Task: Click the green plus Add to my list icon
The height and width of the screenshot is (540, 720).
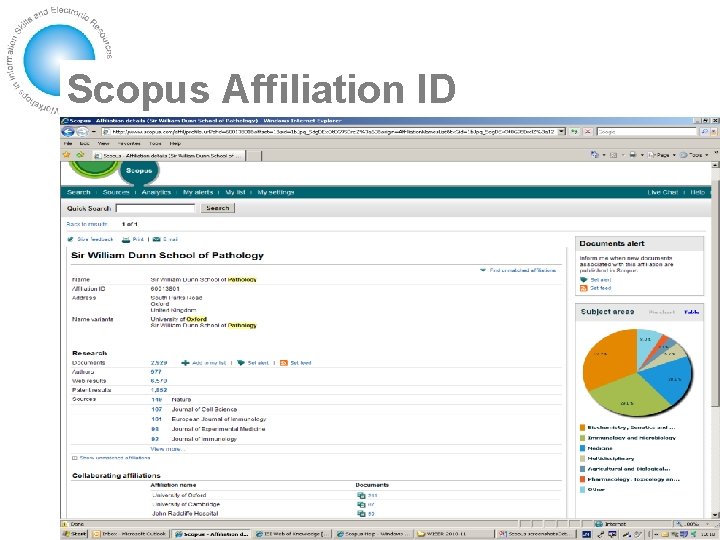Action: tap(185, 363)
